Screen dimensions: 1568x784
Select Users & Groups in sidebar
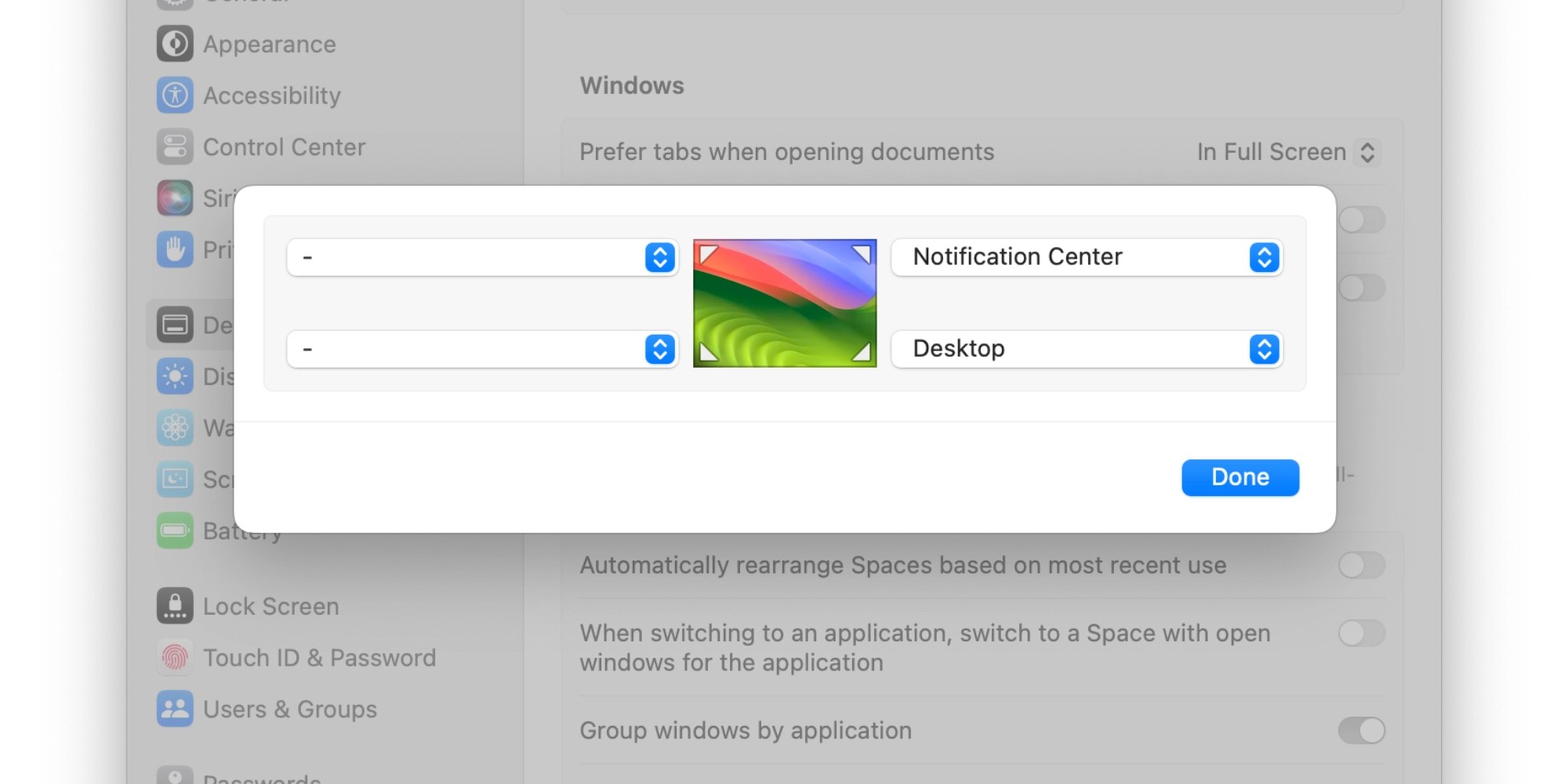click(x=289, y=709)
